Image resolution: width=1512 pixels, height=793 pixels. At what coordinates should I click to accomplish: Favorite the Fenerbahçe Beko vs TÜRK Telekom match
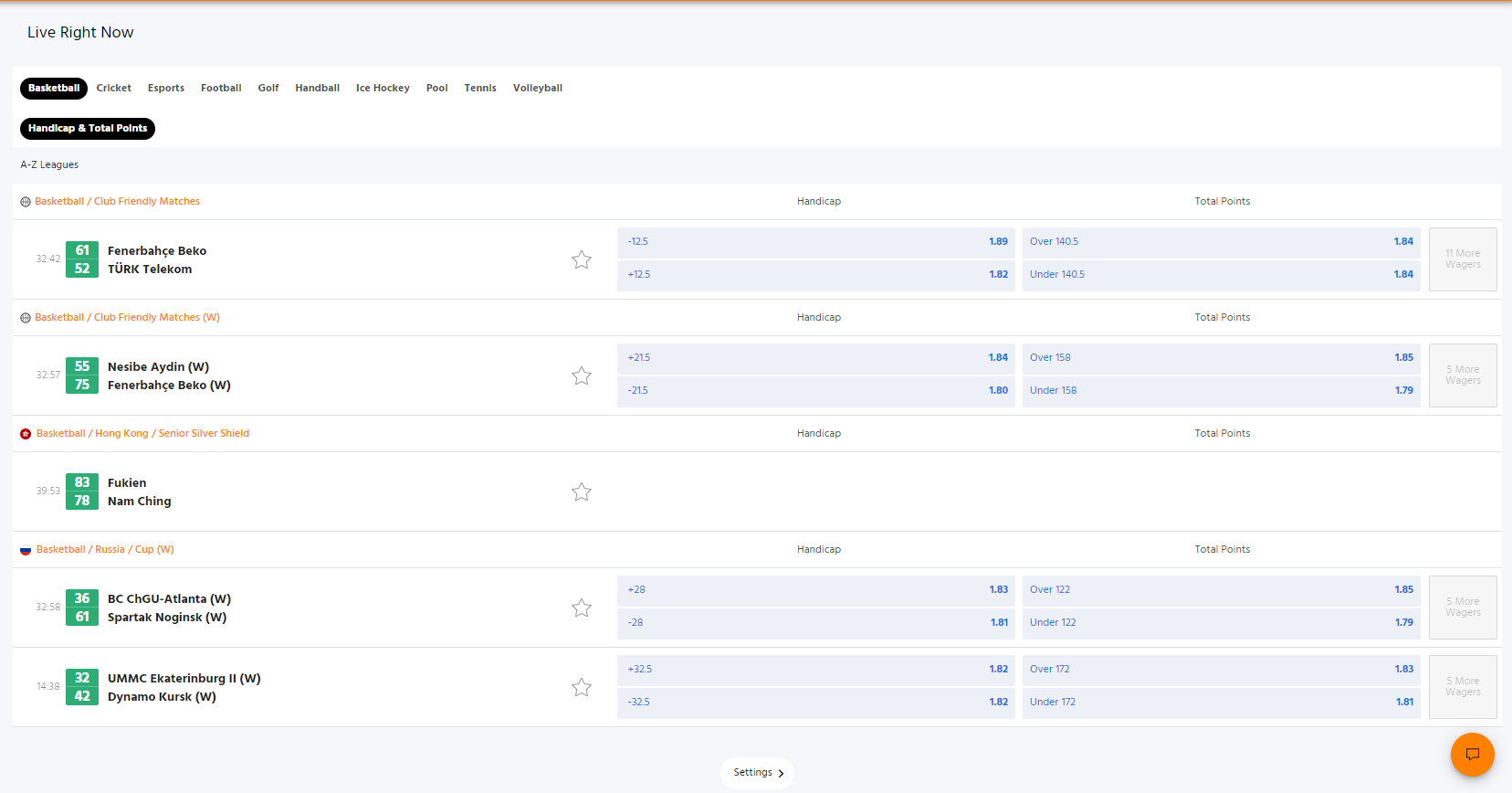[582, 259]
